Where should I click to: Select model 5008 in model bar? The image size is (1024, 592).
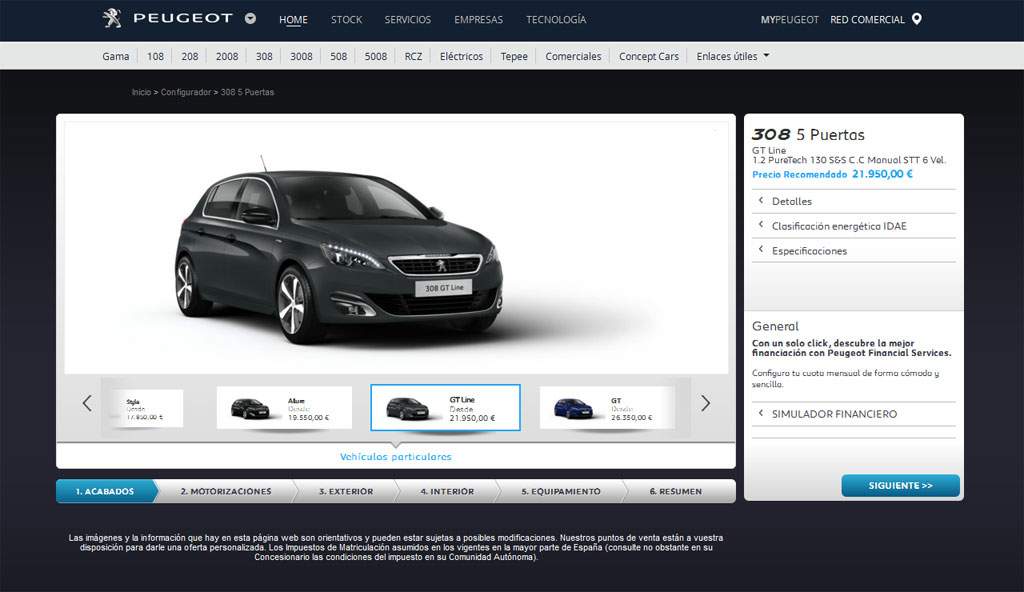376,56
